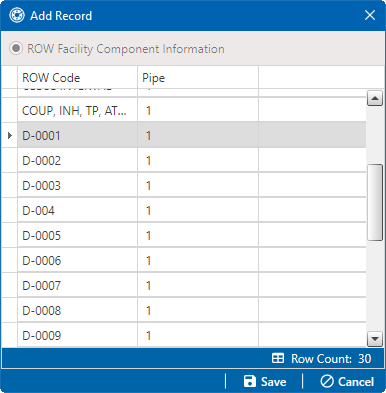Cancel adding the record
This screenshot has width=386, height=393.
pyautogui.click(x=347, y=381)
